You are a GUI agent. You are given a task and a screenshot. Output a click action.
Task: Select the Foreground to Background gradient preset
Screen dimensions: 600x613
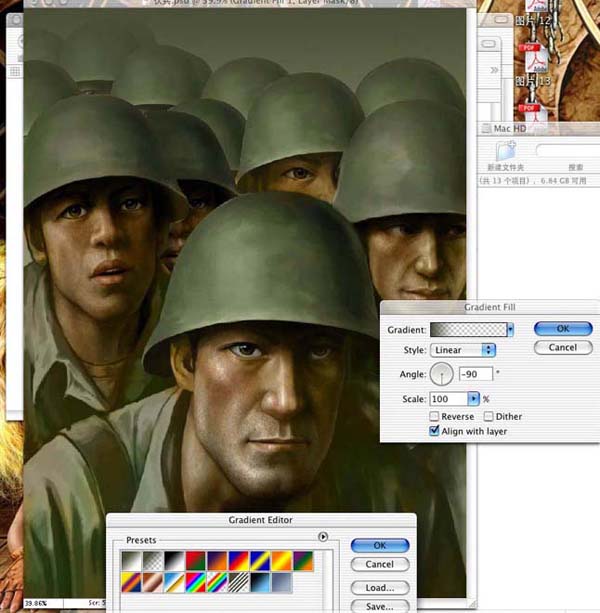132,561
